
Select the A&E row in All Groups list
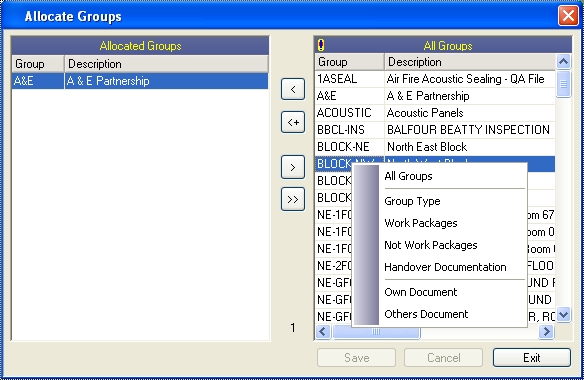click(435, 96)
